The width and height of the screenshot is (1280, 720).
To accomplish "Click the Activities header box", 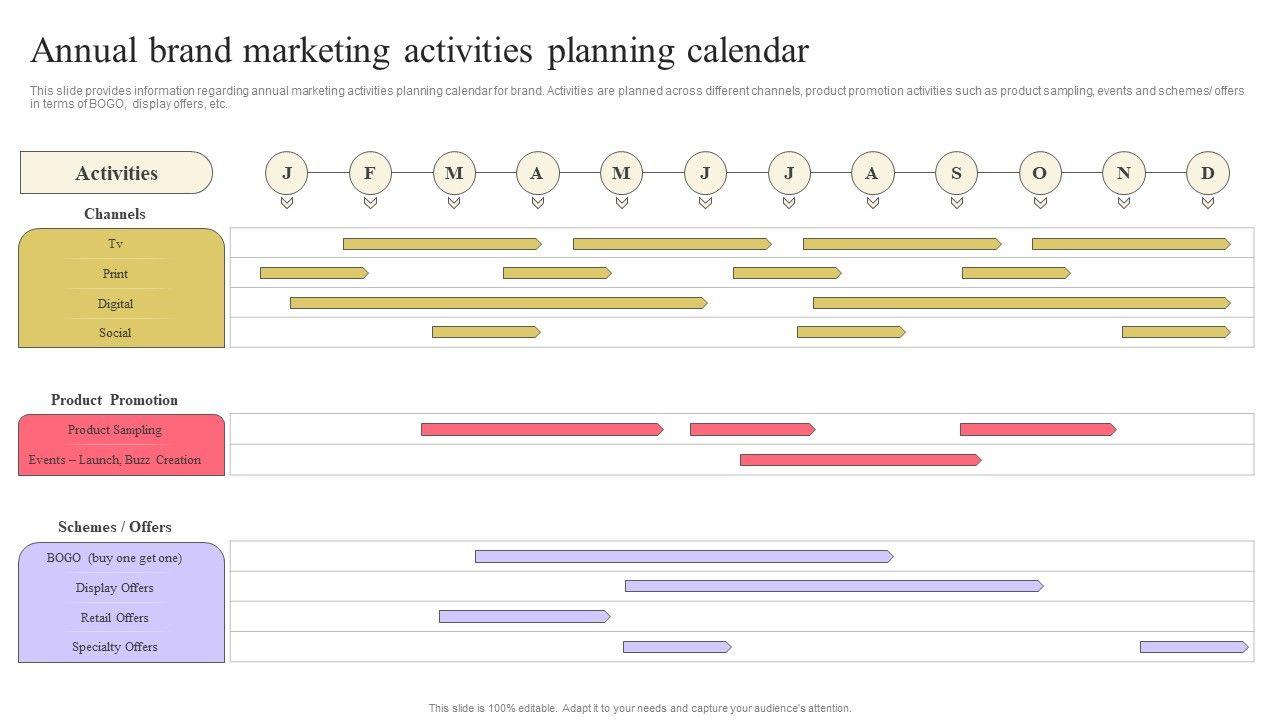I will coord(116,173).
